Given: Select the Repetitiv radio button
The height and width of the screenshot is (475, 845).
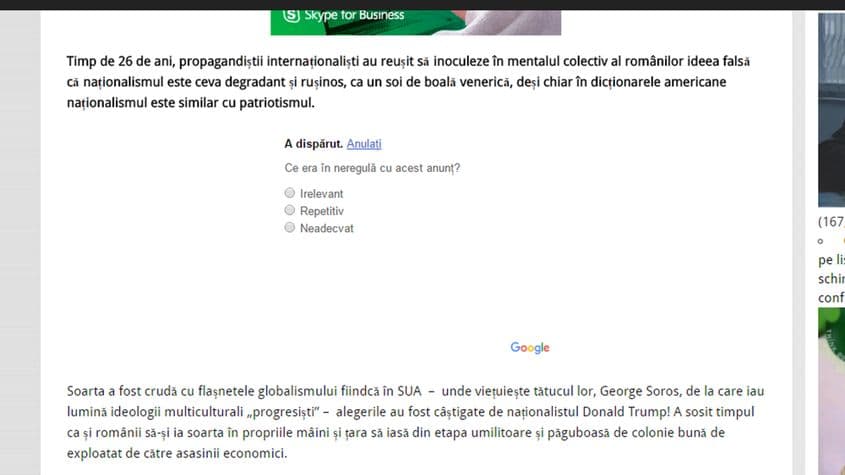Looking at the screenshot, I should 290,210.
